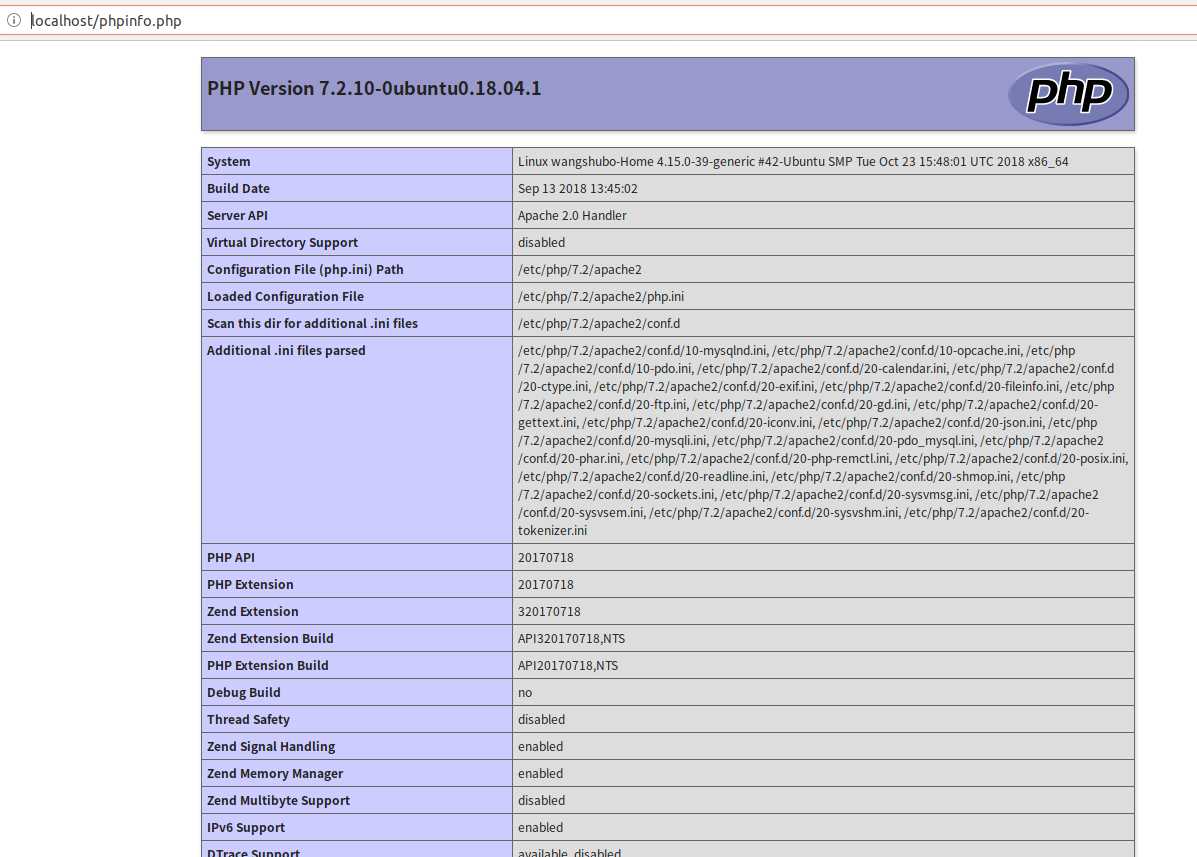Click the site information icon in address bar

click(x=14, y=21)
